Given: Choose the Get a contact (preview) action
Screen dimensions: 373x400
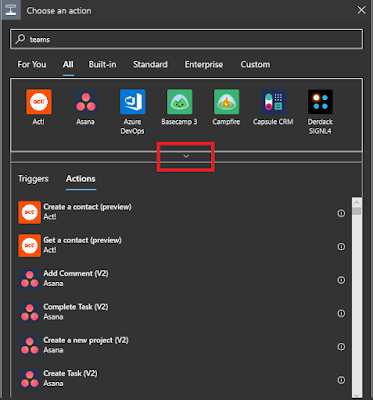Looking at the screenshot, I should [x=182, y=246].
